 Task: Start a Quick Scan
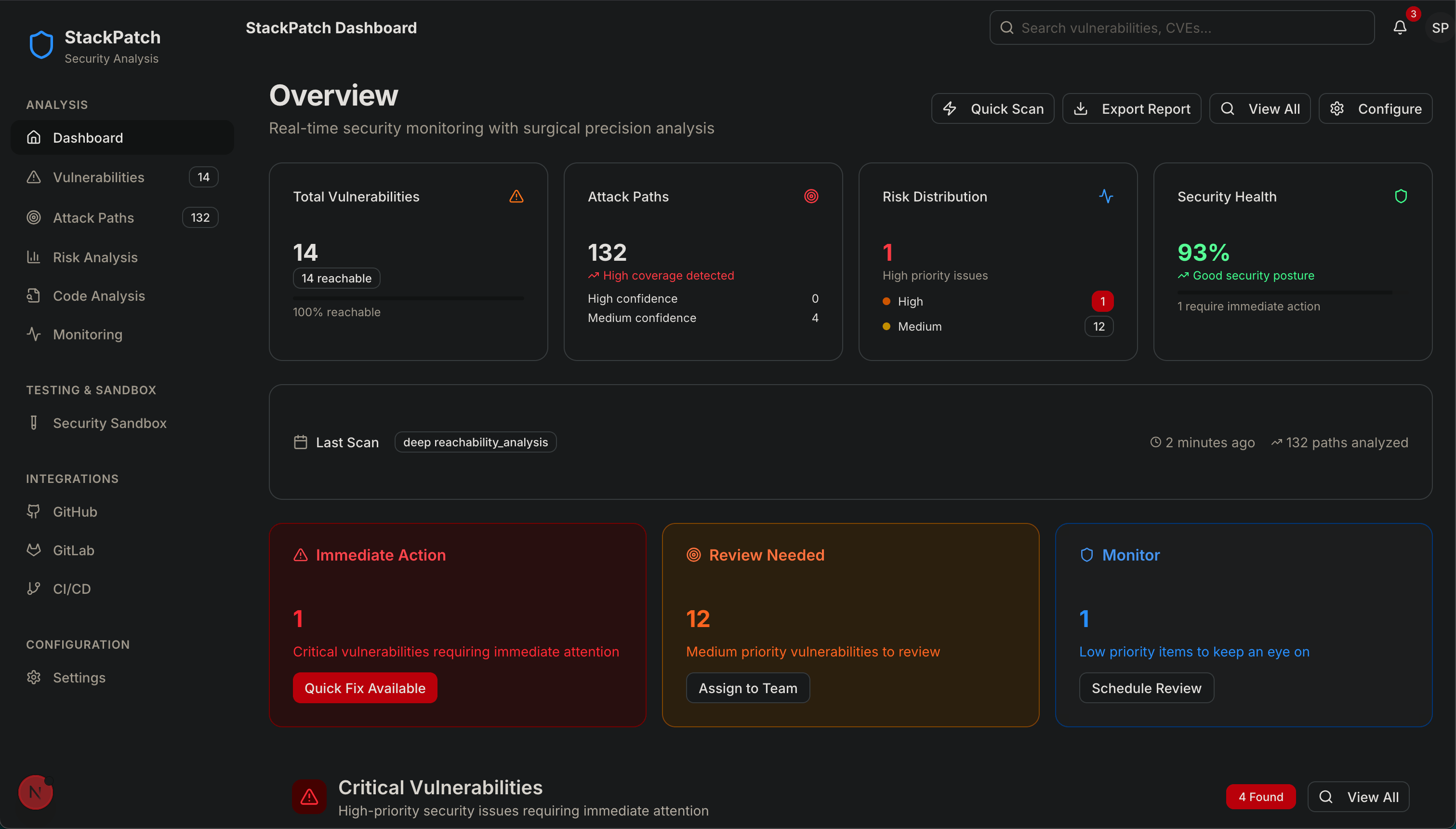coord(993,109)
